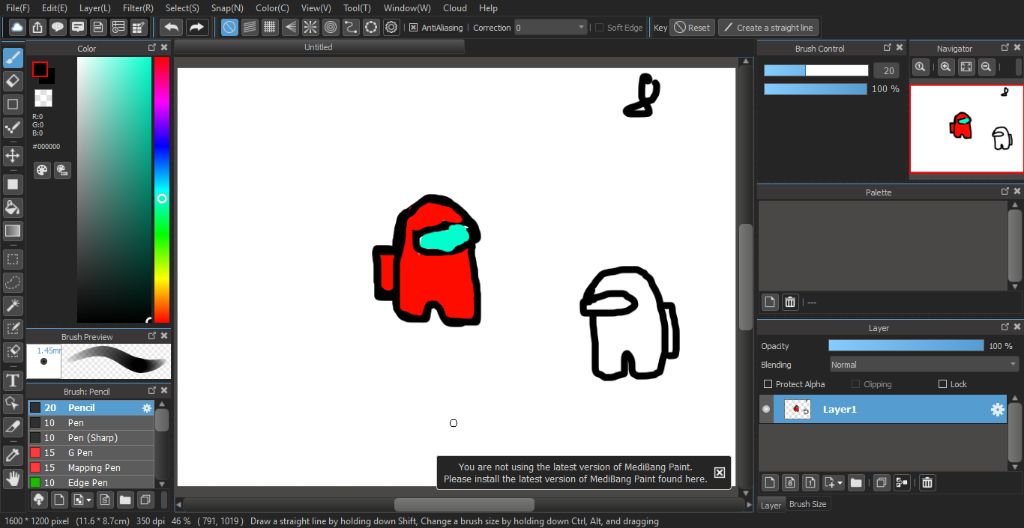Select the Dot tool below the eraser
1024x528 pixels.
pos(13,104)
